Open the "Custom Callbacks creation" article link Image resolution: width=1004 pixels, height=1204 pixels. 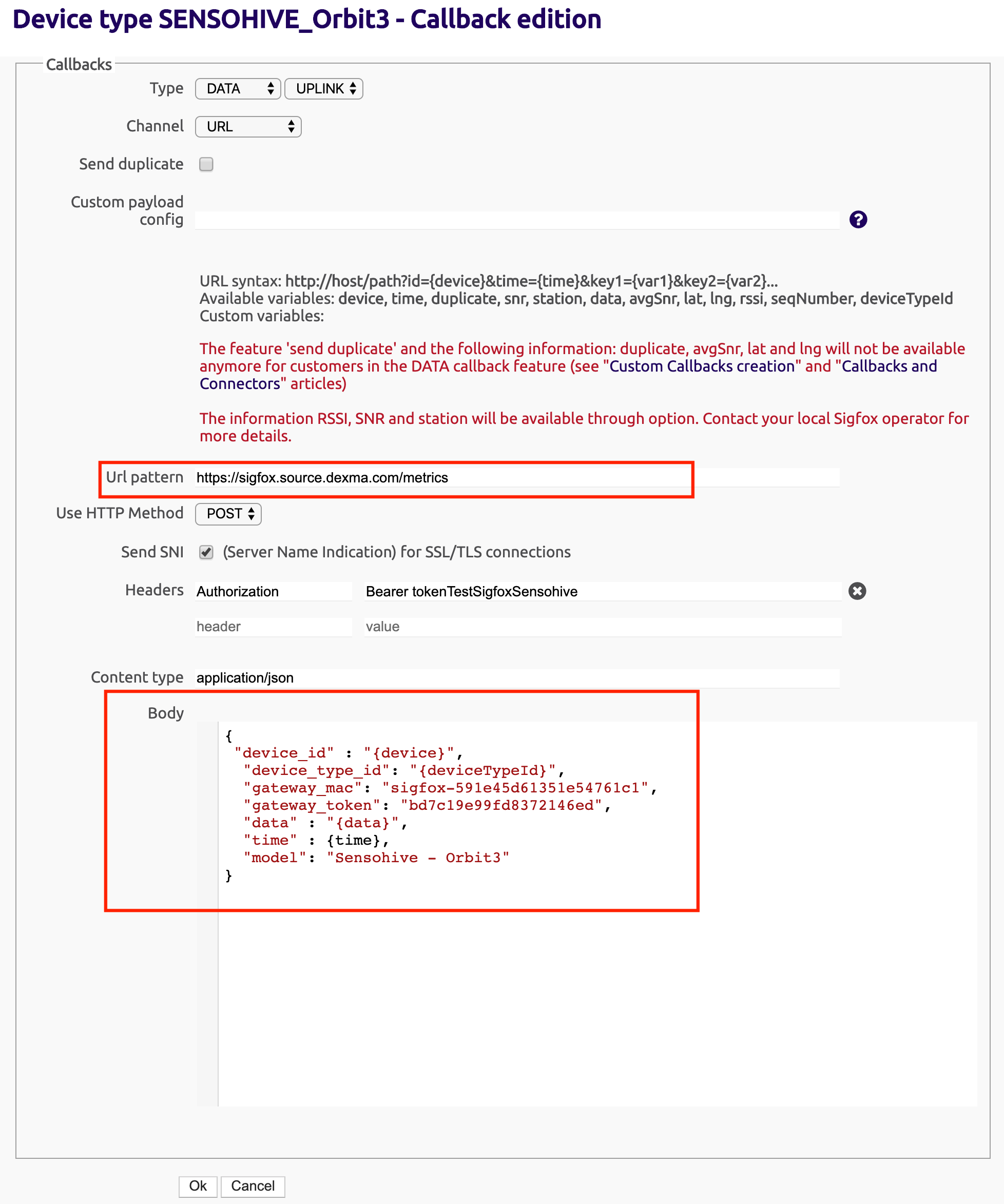[702, 366]
